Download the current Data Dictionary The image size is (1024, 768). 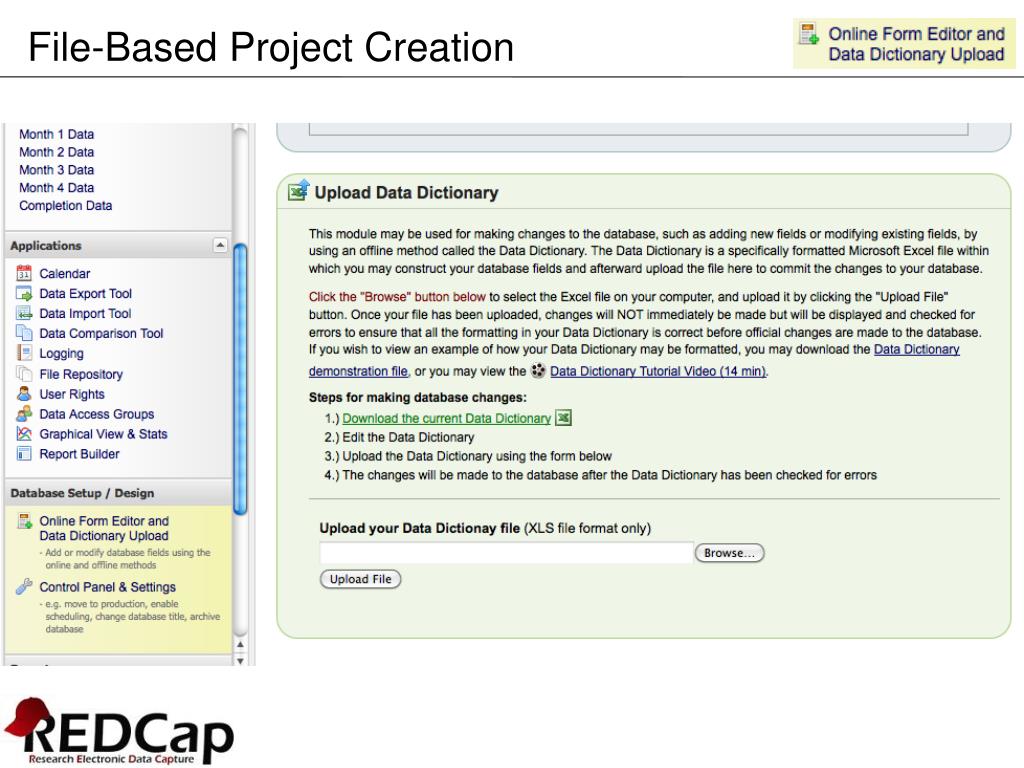pyautogui.click(x=447, y=418)
